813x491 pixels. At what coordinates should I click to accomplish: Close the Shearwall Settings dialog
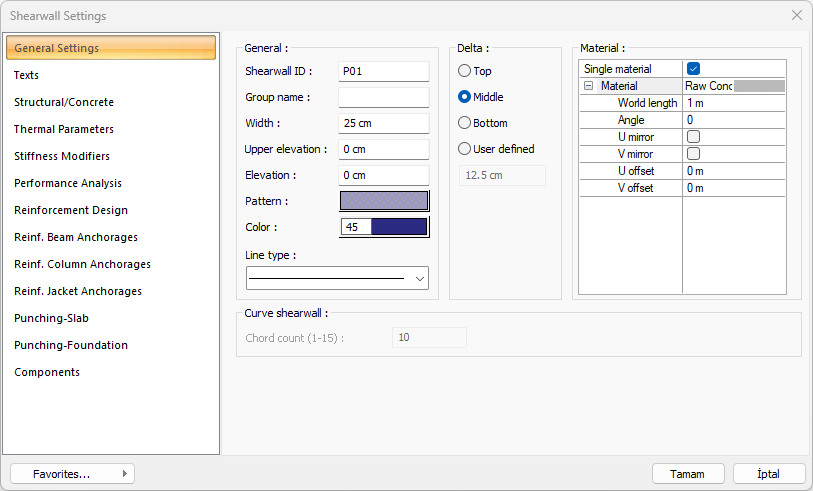pos(797,15)
